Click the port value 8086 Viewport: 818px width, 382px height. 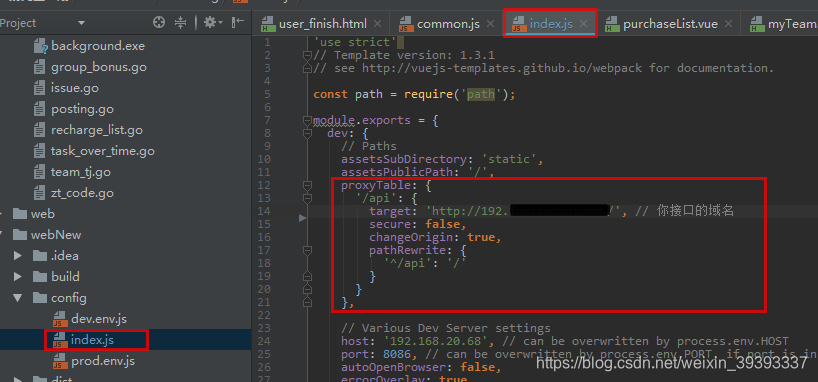396,354
